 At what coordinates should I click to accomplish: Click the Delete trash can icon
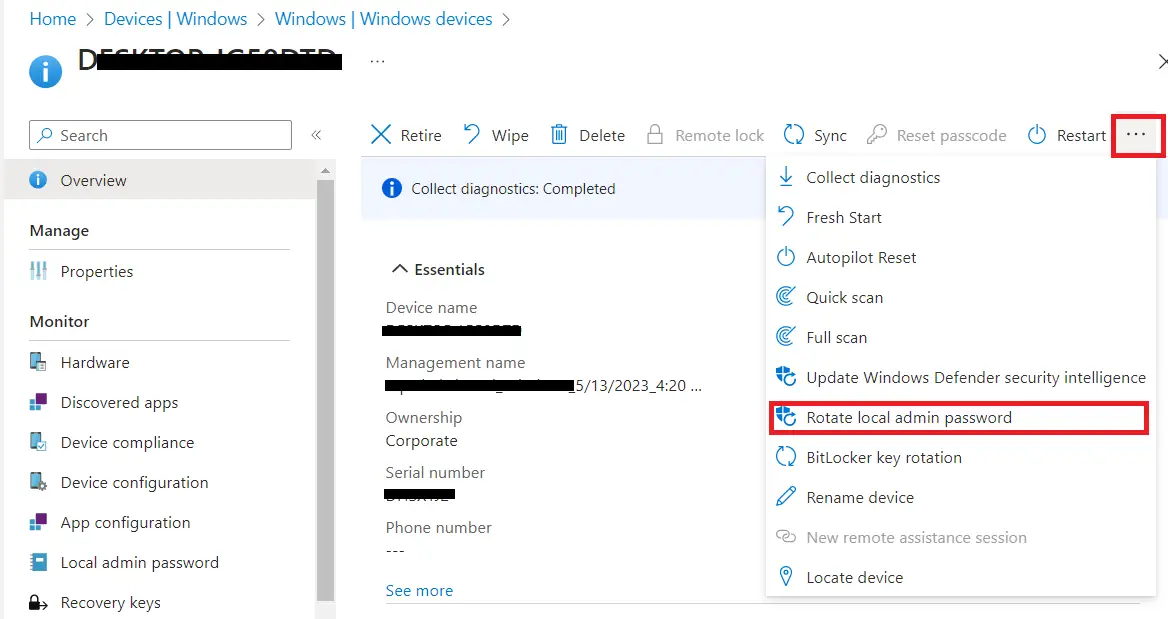[x=560, y=135]
